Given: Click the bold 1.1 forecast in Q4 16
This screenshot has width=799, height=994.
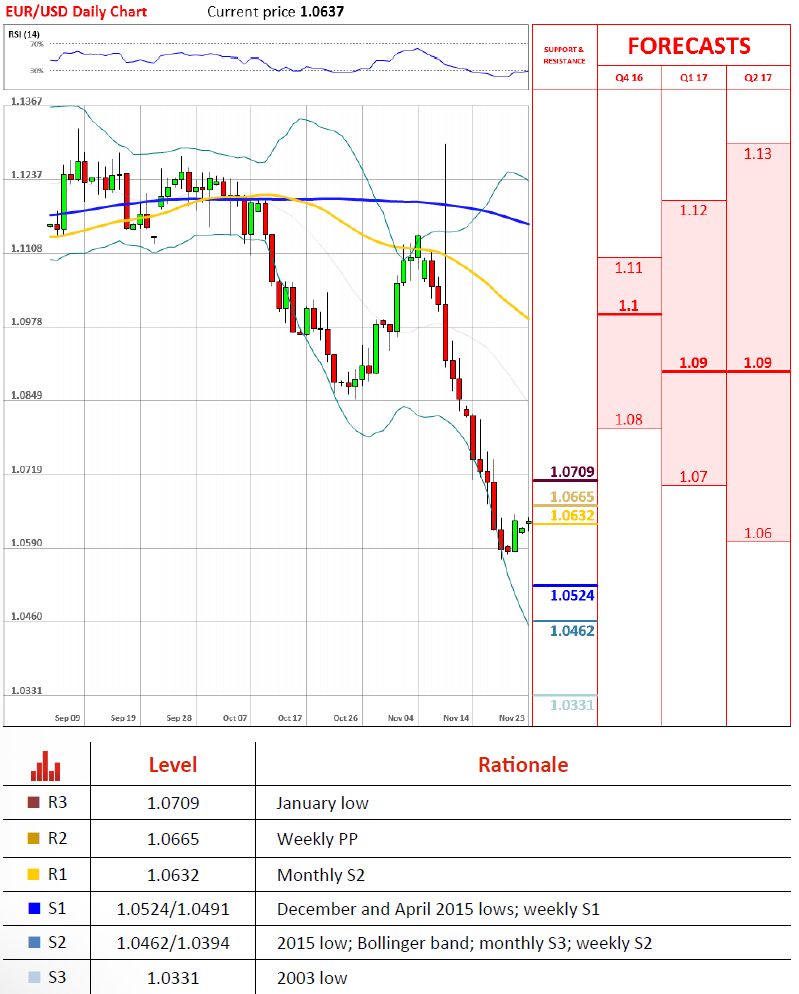Looking at the screenshot, I should coord(629,306).
